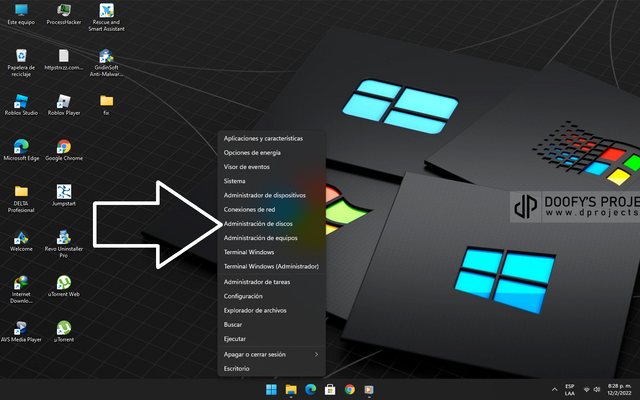The image size is (640, 400).
Task: Show hidden system tray icons chevron
Action: 554,389
